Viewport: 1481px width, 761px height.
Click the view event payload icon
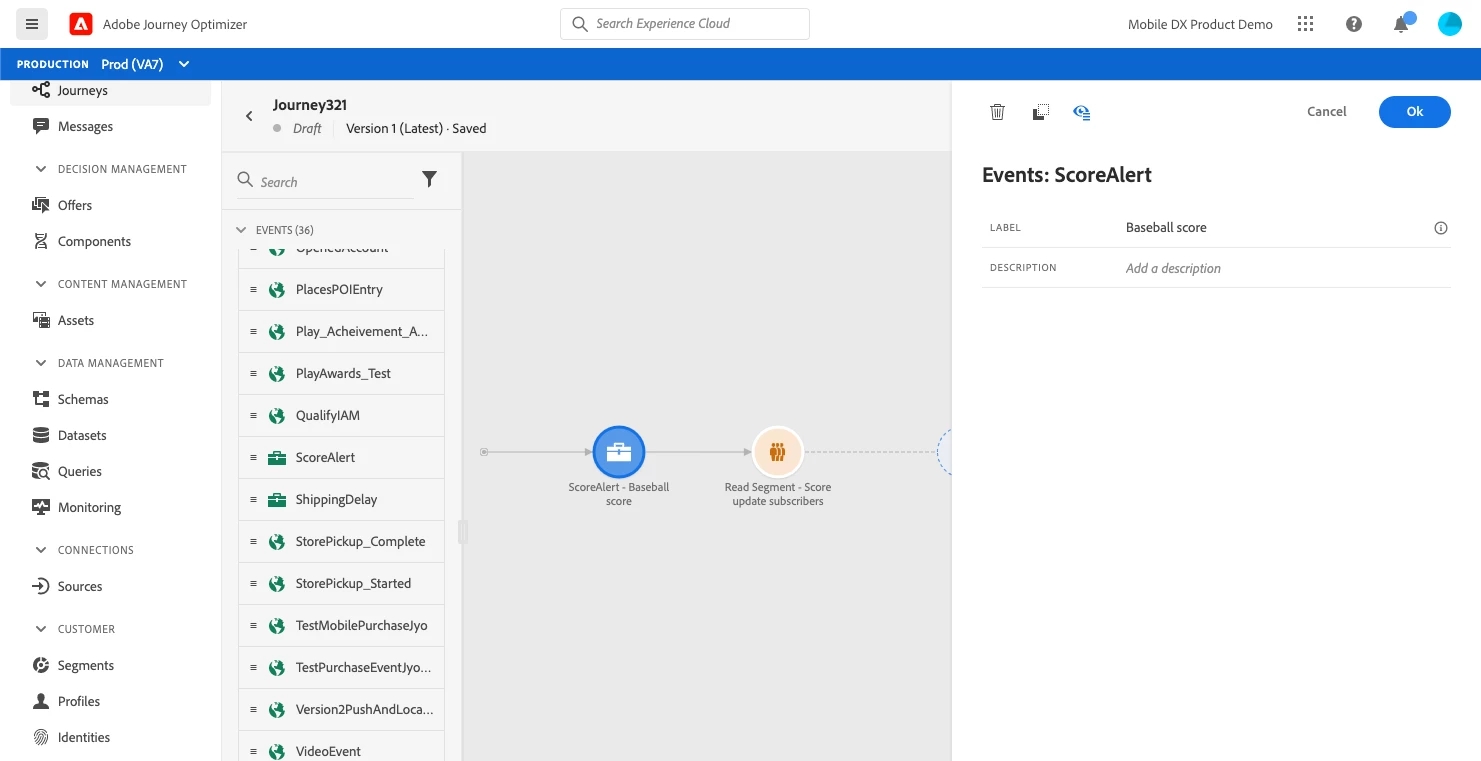click(x=1082, y=112)
